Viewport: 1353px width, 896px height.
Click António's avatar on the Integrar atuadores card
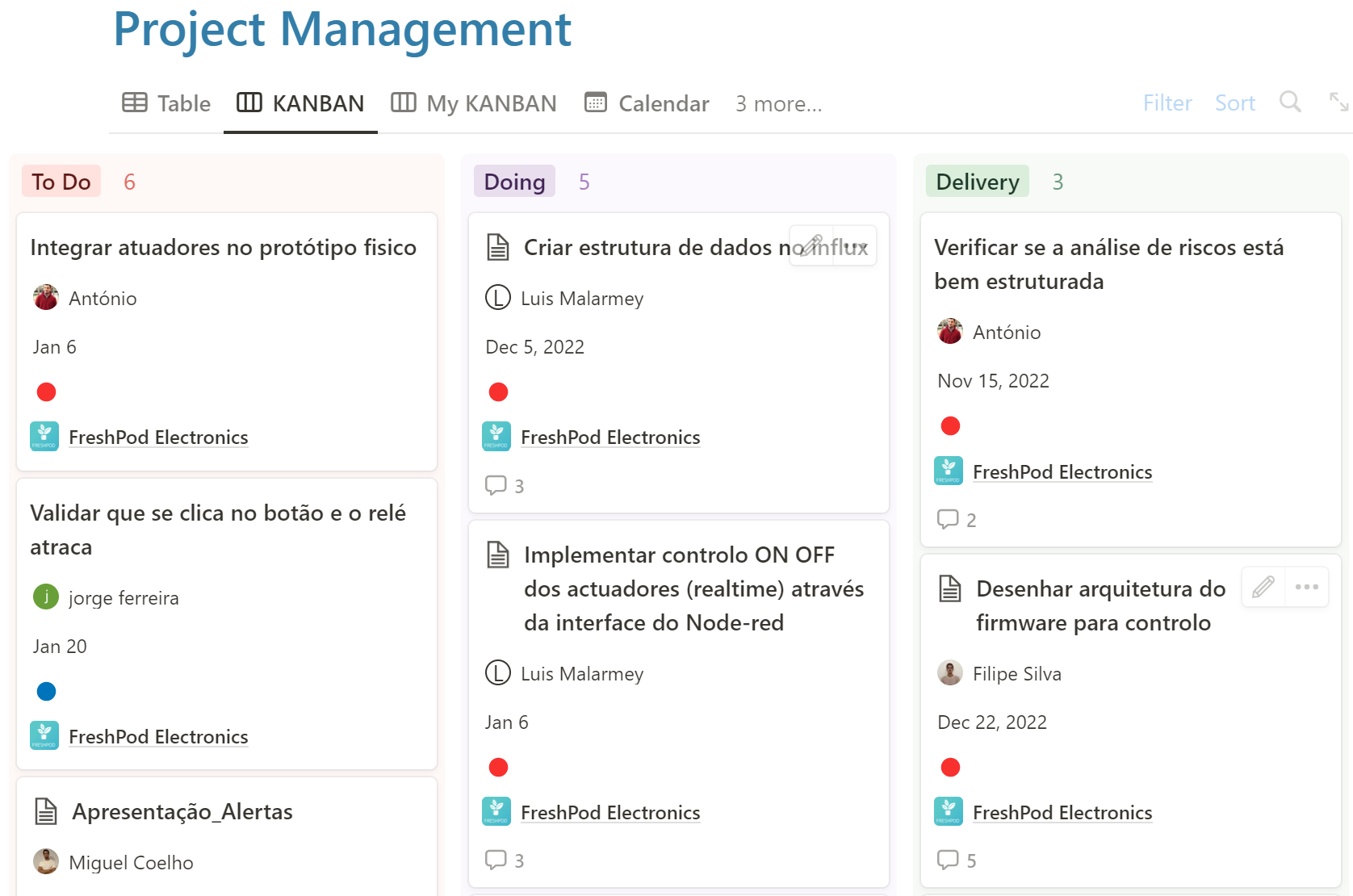[x=46, y=297]
